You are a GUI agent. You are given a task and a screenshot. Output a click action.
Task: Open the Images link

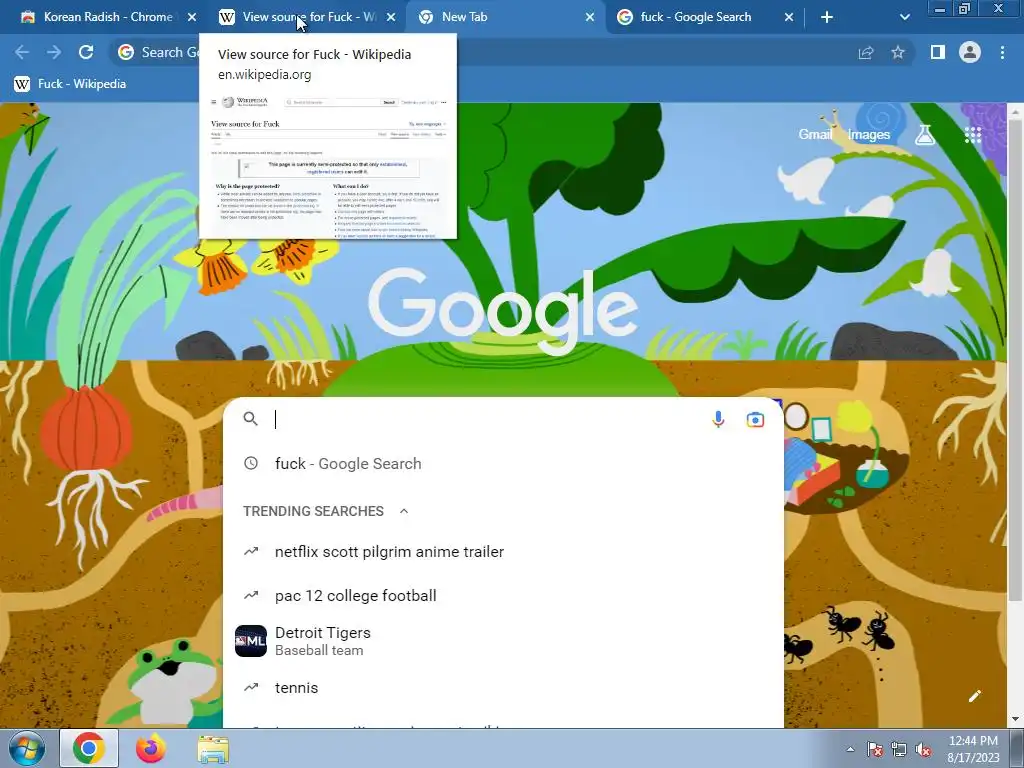[869, 135]
